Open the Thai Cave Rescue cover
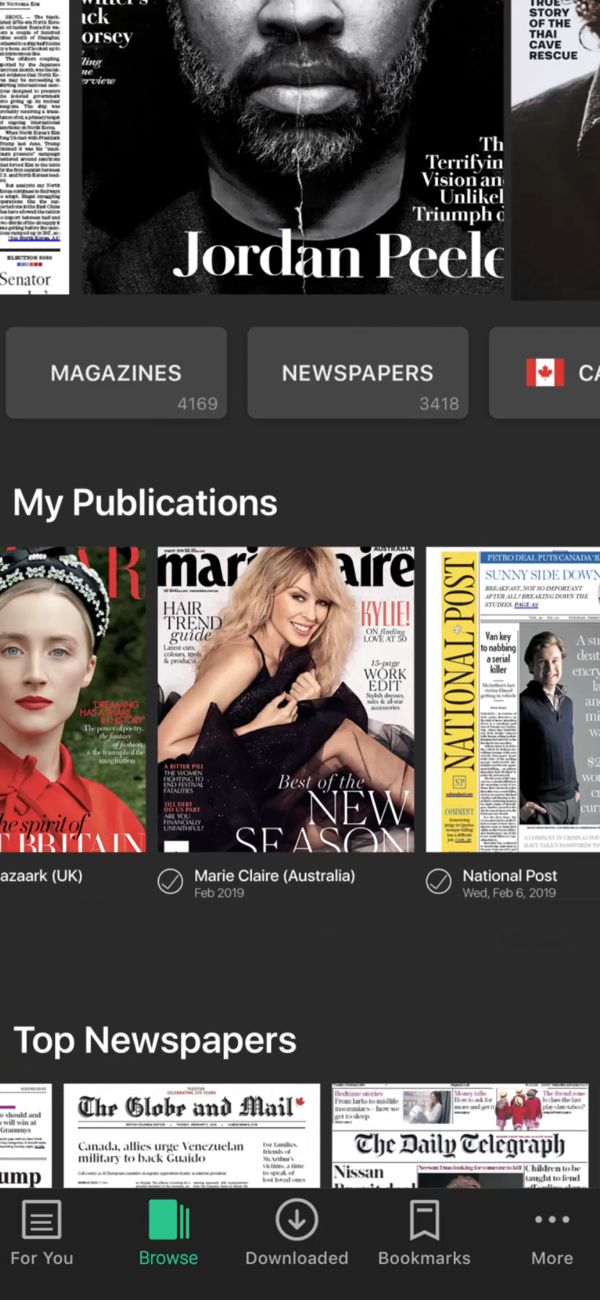600x1300 pixels. [x=556, y=150]
